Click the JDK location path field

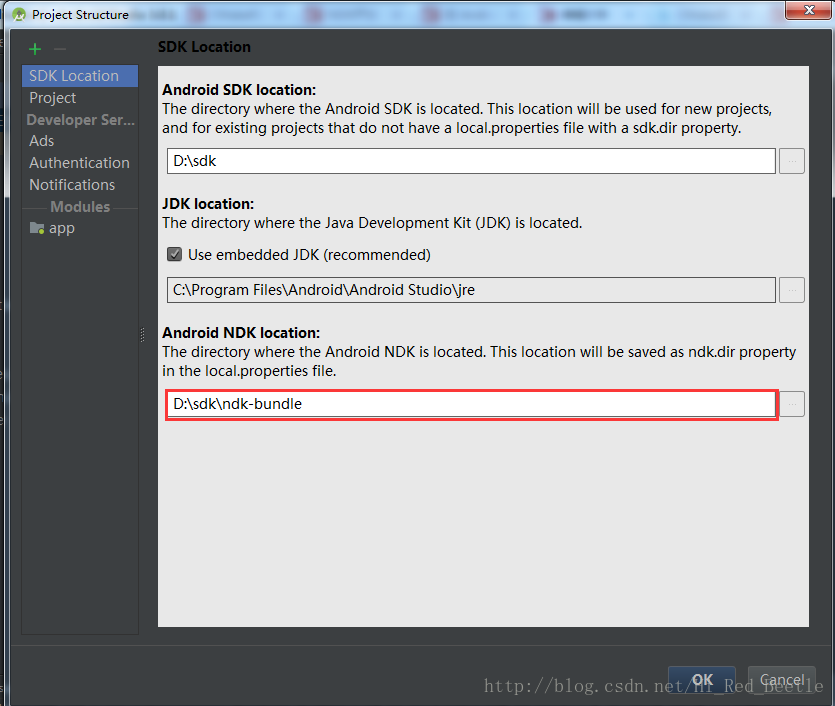click(x=471, y=290)
